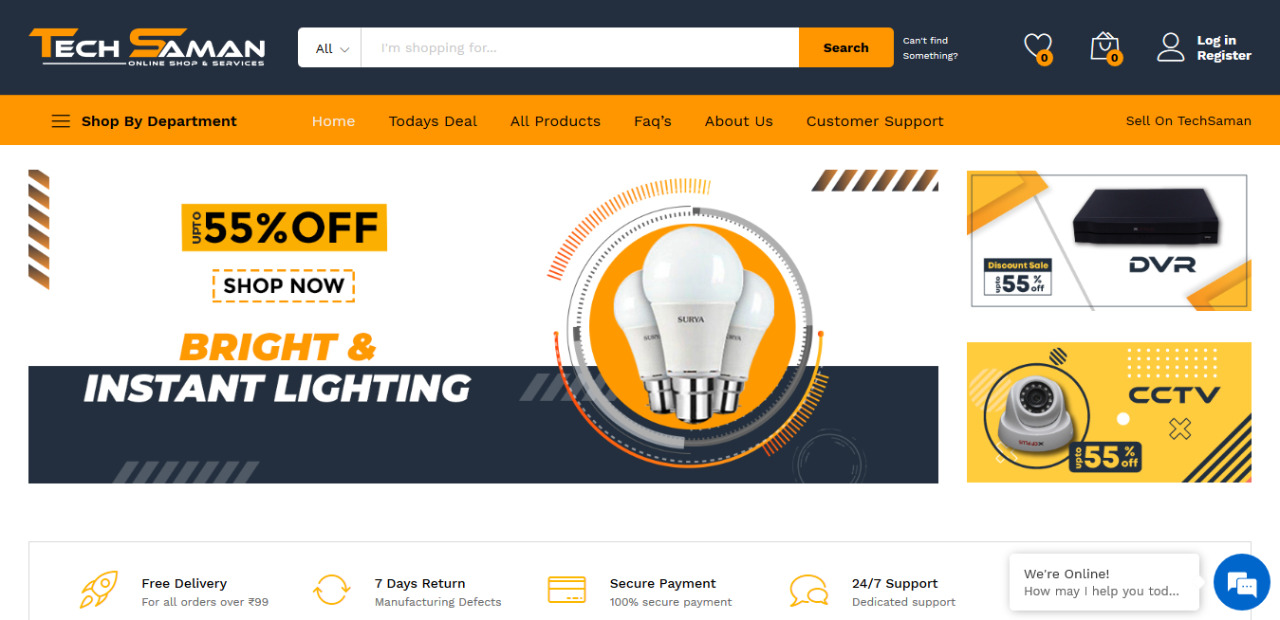Focus the I'm shopping for search field

point(580,48)
